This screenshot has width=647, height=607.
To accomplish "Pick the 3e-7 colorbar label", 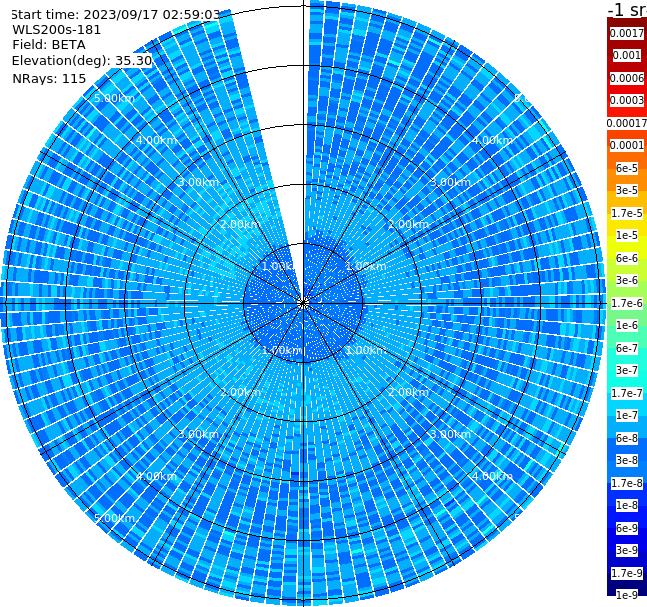I will [x=627, y=370].
